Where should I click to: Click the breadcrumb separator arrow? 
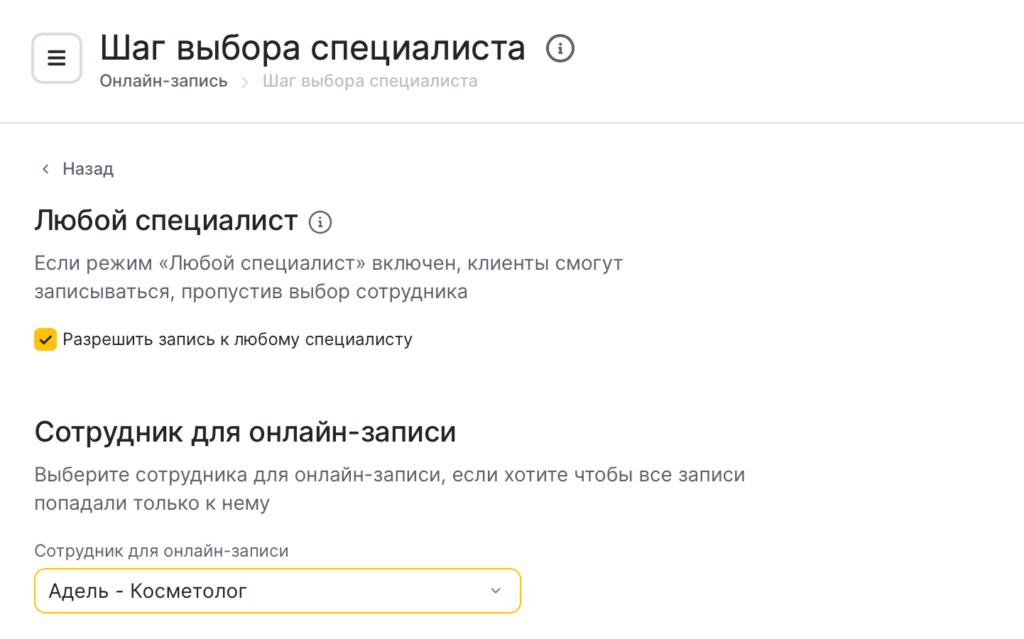coord(245,81)
